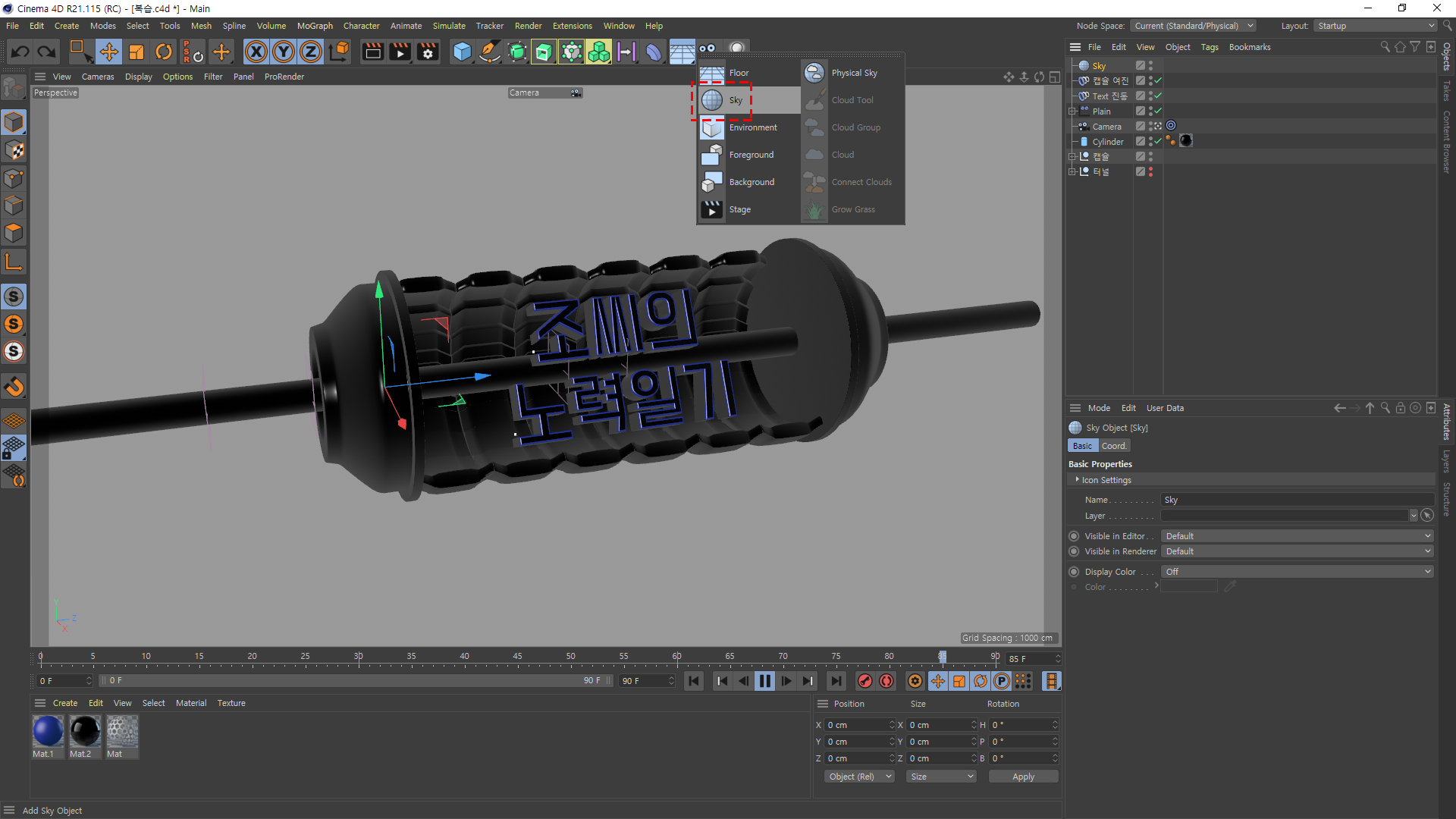Image resolution: width=1456 pixels, height=819 pixels.
Task: Expand the Icon Settings section
Action: click(x=1077, y=480)
